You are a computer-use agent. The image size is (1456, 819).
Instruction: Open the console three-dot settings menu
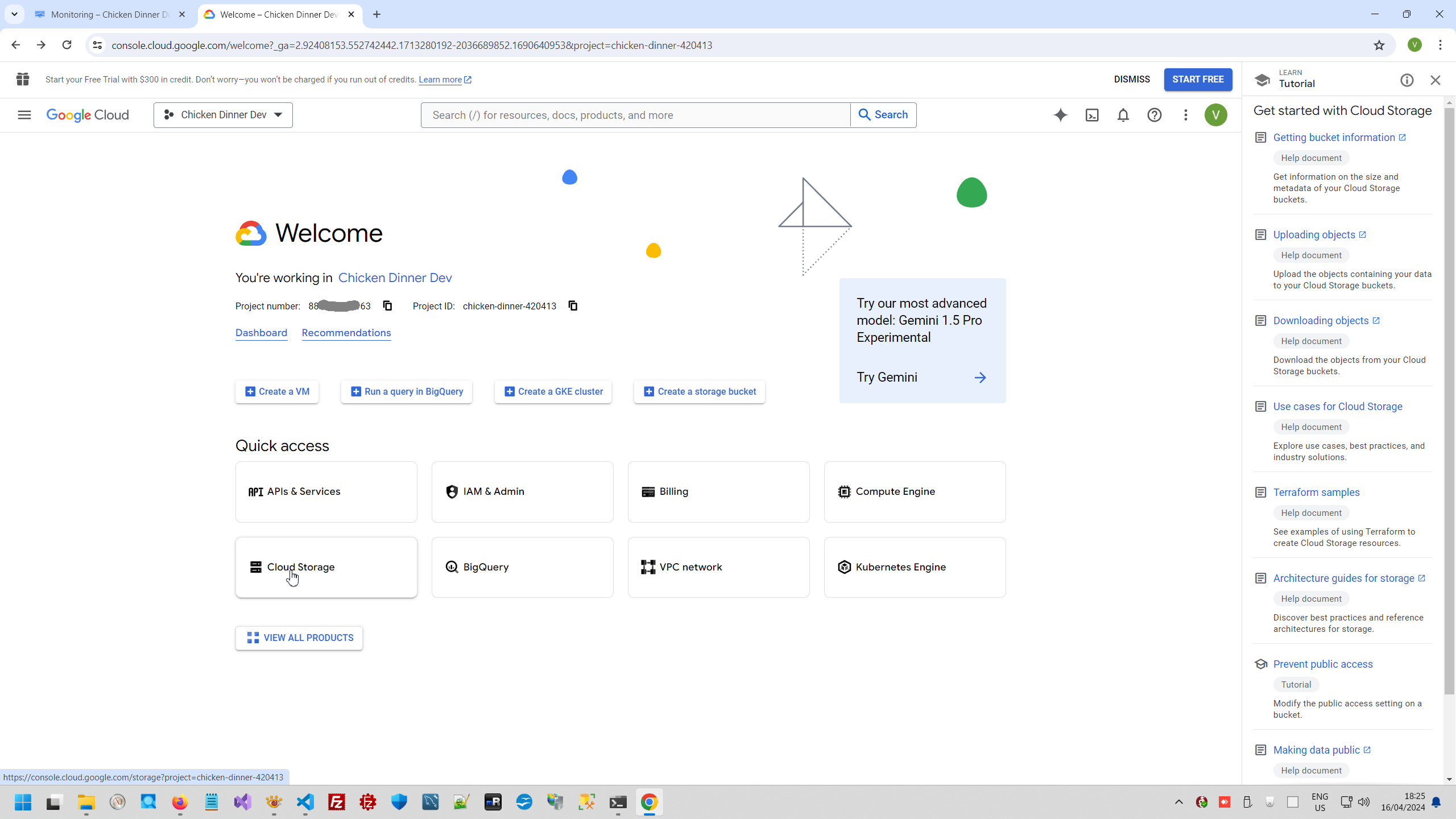pyautogui.click(x=1185, y=115)
